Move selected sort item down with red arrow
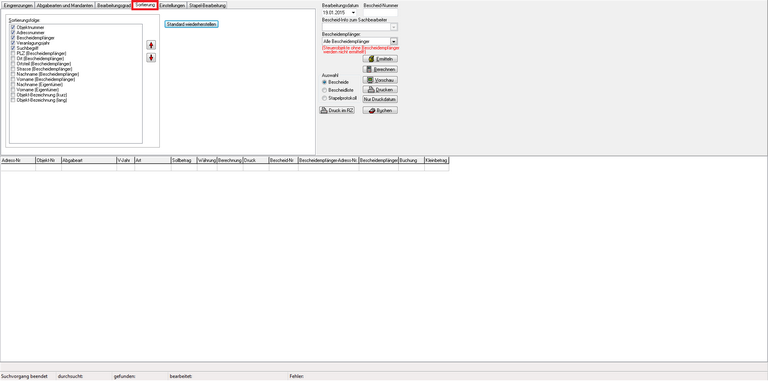Viewport: 768px width, 381px height. pos(151,58)
